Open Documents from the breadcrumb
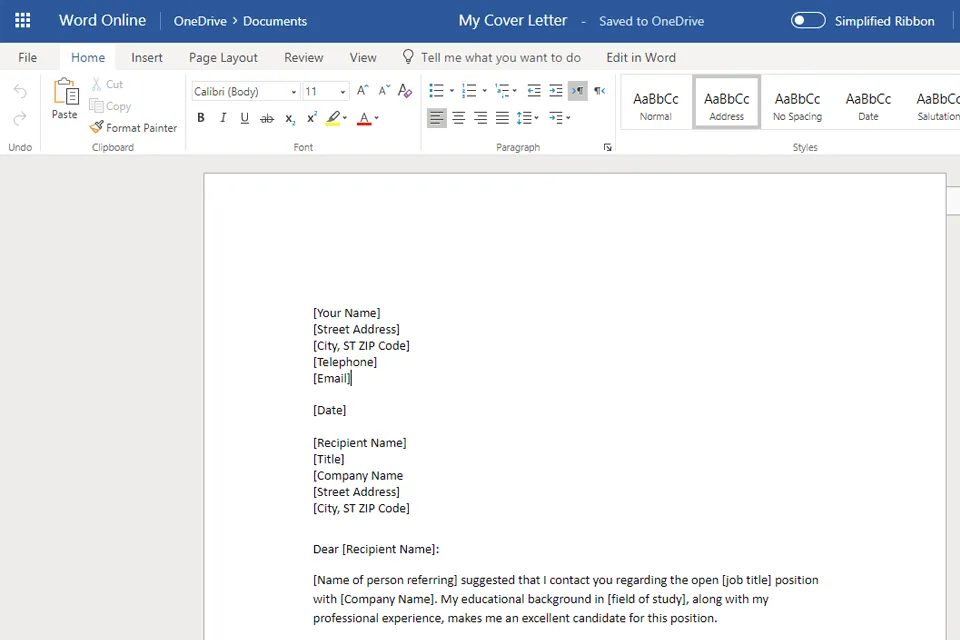Image resolution: width=960 pixels, height=640 pixels. point(274,20)
